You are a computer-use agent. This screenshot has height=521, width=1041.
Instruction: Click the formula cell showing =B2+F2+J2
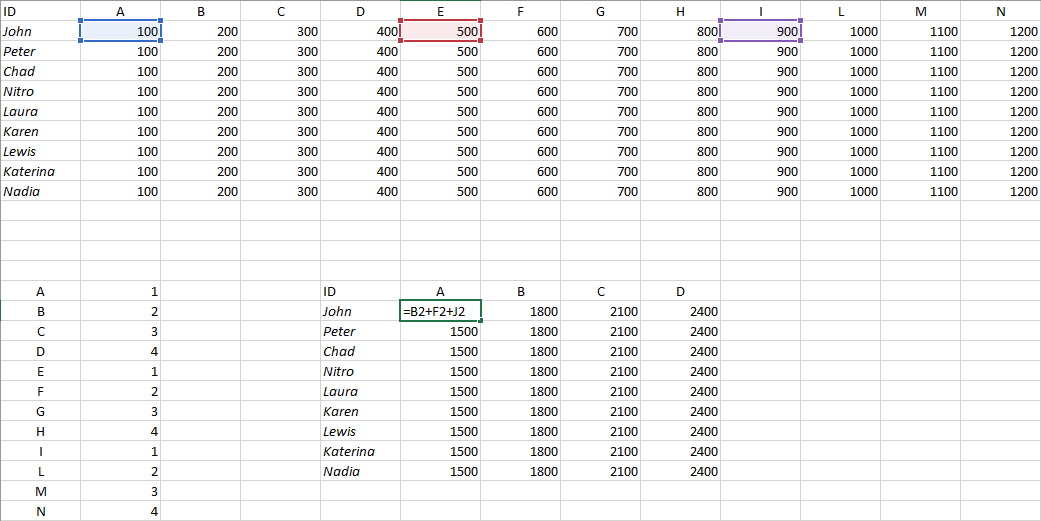pyautogui.click(x=440, y=311)
